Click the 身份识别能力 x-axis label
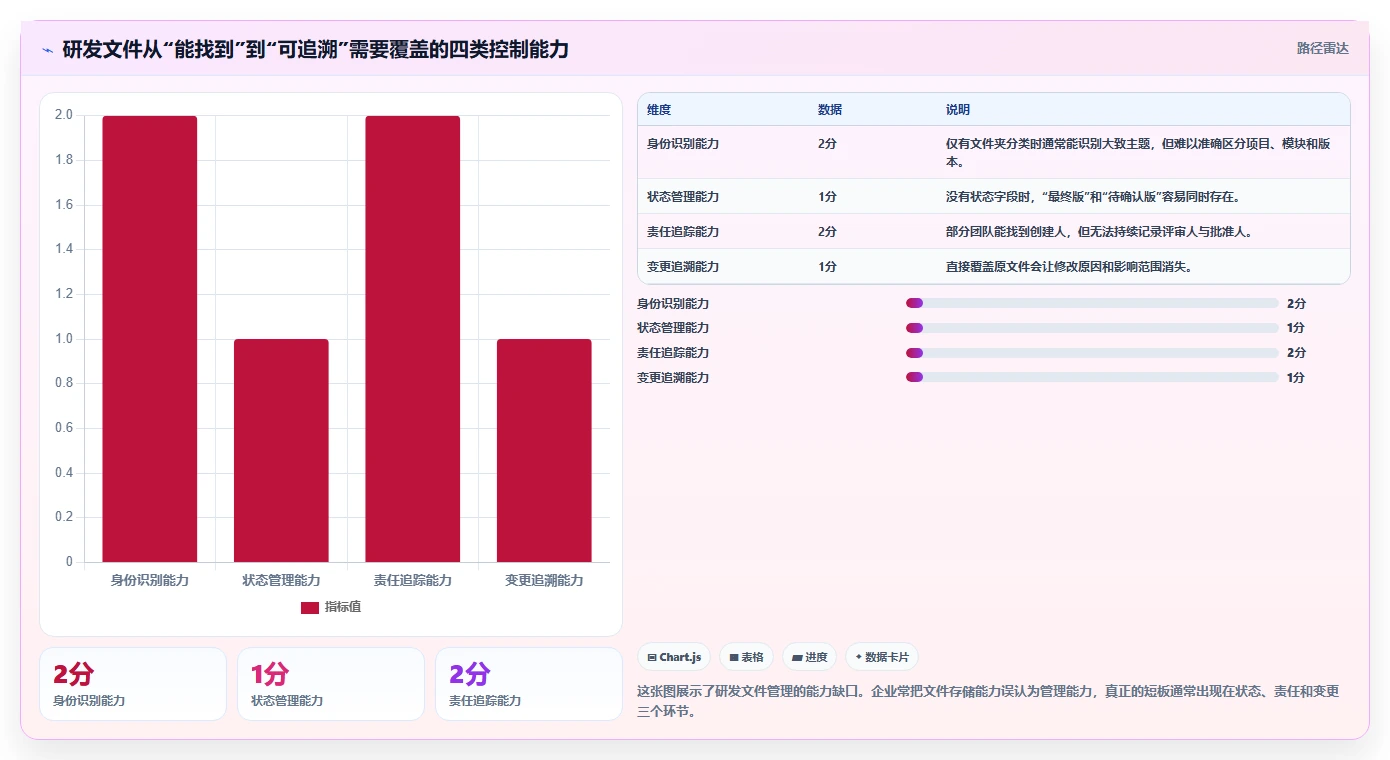 pyautogui.click(x=150, y=580)
